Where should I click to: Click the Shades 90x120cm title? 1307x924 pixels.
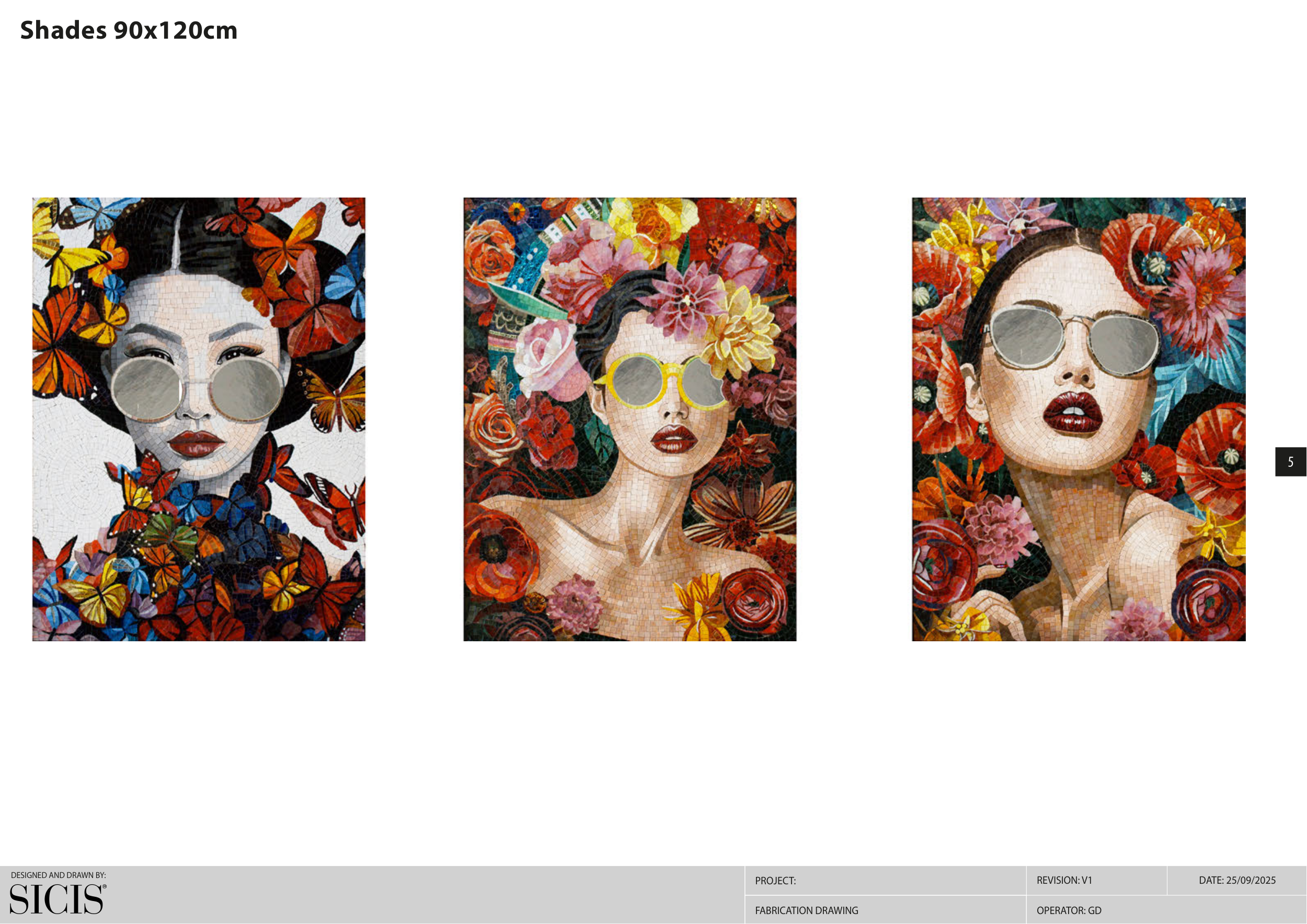(129, 30)
